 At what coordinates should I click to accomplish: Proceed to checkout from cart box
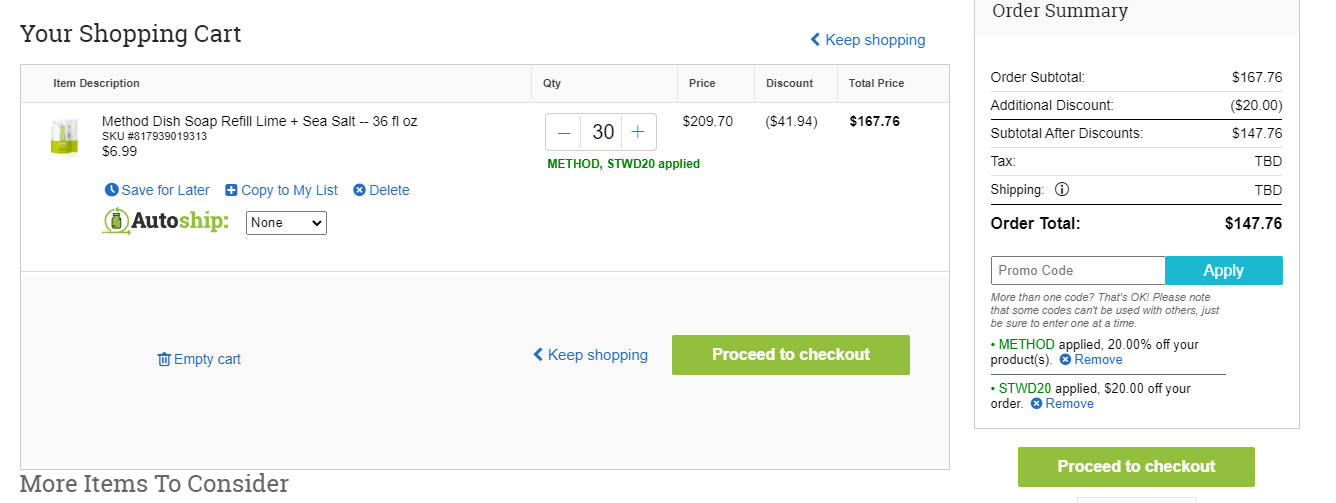tap(791, 355)
